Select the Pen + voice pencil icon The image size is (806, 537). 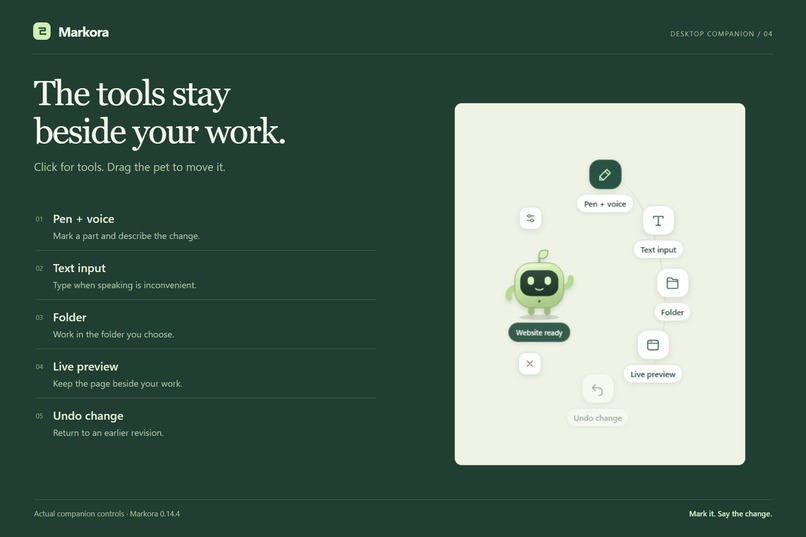[x=605, y=175]
